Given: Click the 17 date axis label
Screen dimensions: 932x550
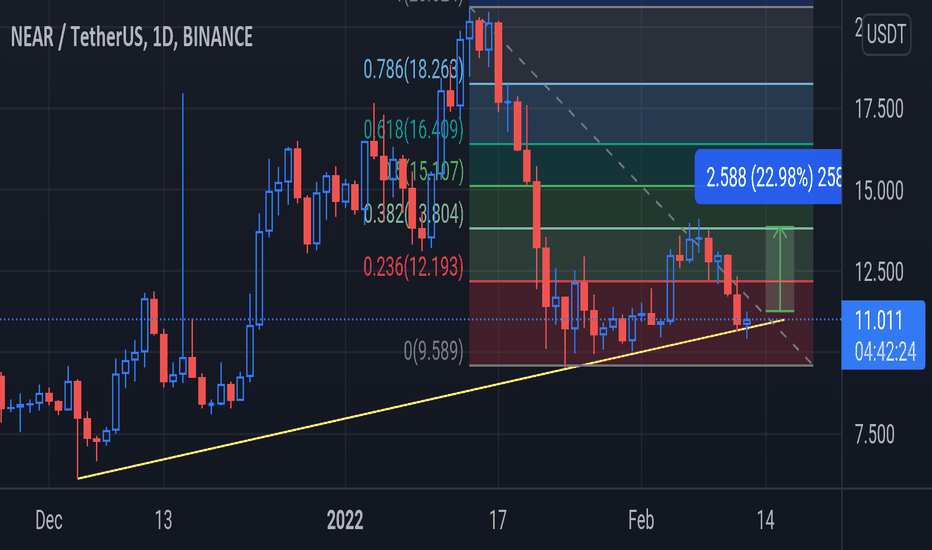Looking at the screenshot, I should coord(498,520).
